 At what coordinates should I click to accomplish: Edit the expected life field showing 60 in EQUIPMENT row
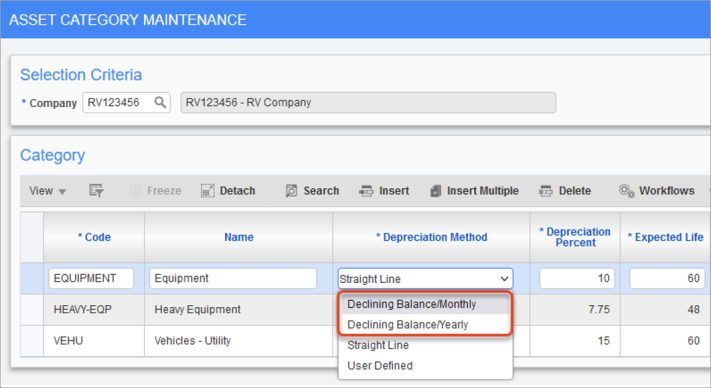tap(667, 278)
